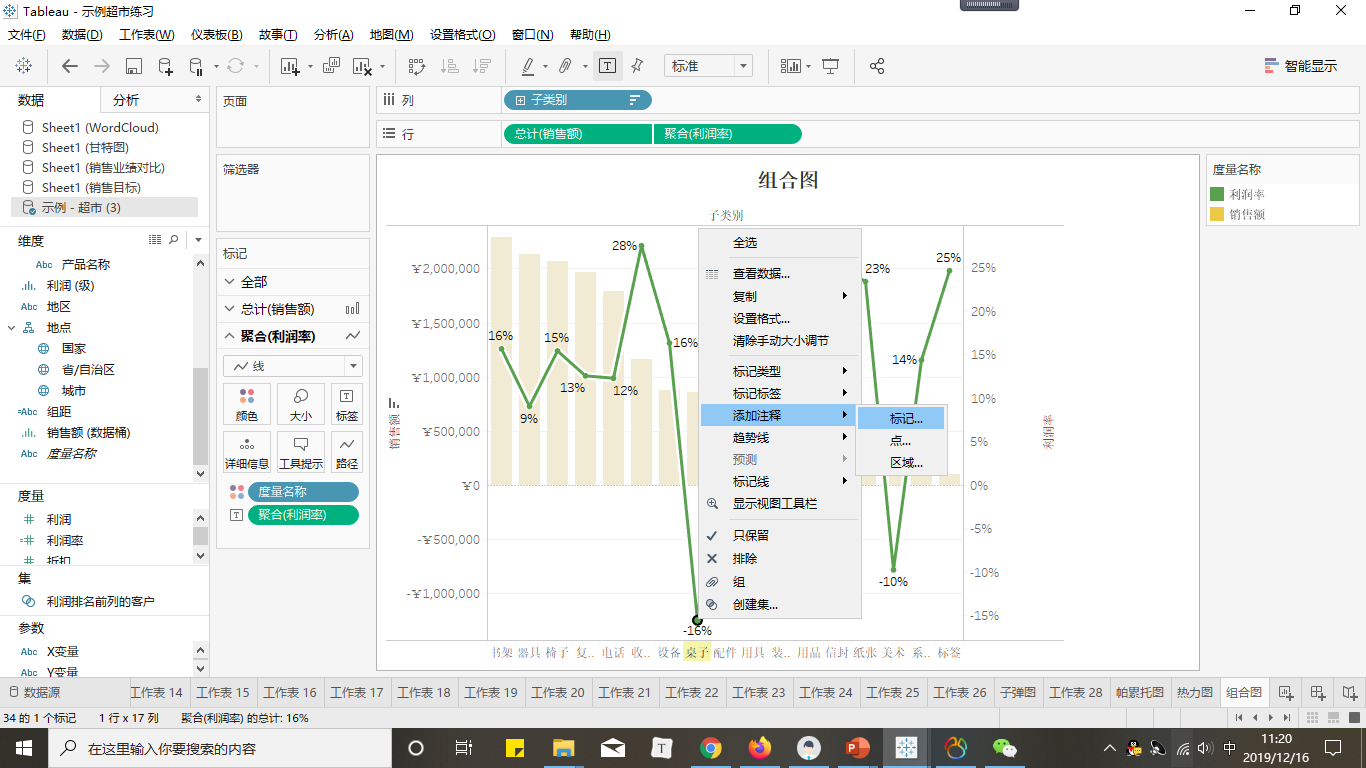
Task: Undo with the back arrow toolbar icon
Action: [x=70, y=66]
